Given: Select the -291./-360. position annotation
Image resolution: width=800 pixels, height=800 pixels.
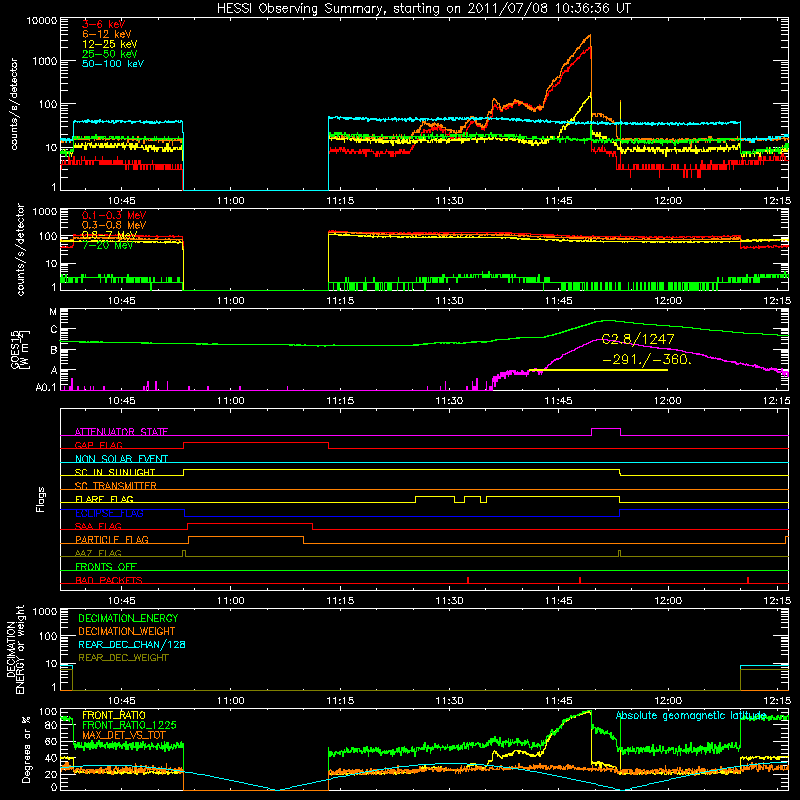Looking at the screenshot, I should 647,359.
